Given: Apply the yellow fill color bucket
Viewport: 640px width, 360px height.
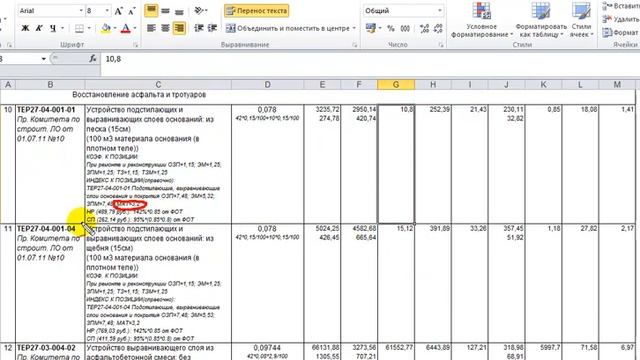Looking at the screenshot, I should coord(106,28).
